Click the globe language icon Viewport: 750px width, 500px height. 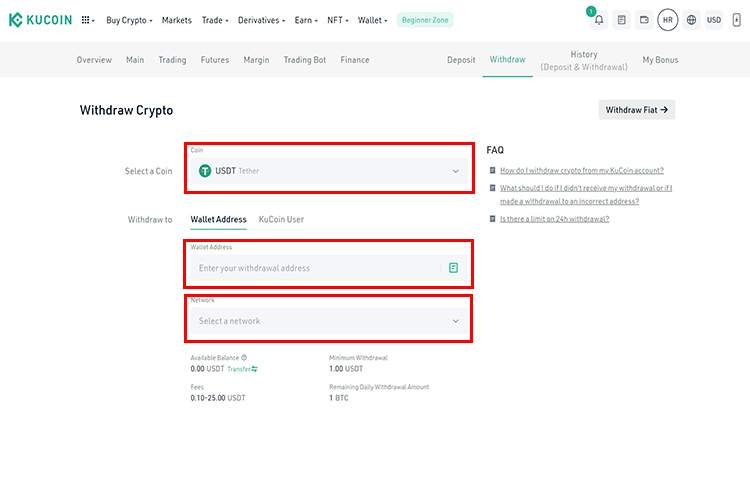[x=691, y=20]
